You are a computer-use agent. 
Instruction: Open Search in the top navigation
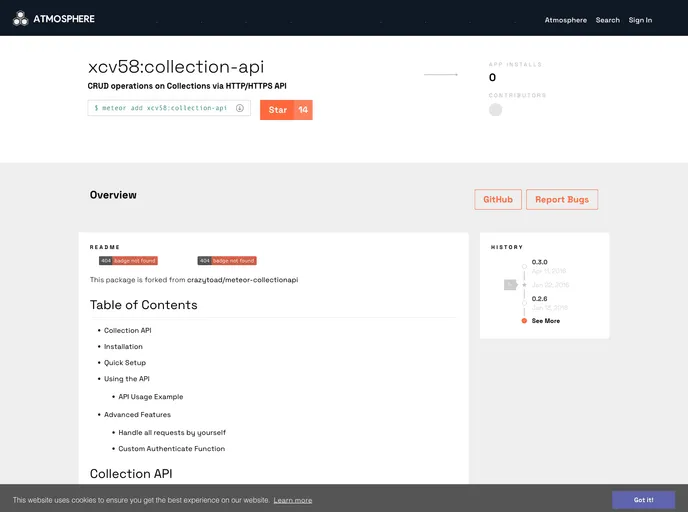coord(608,20)
